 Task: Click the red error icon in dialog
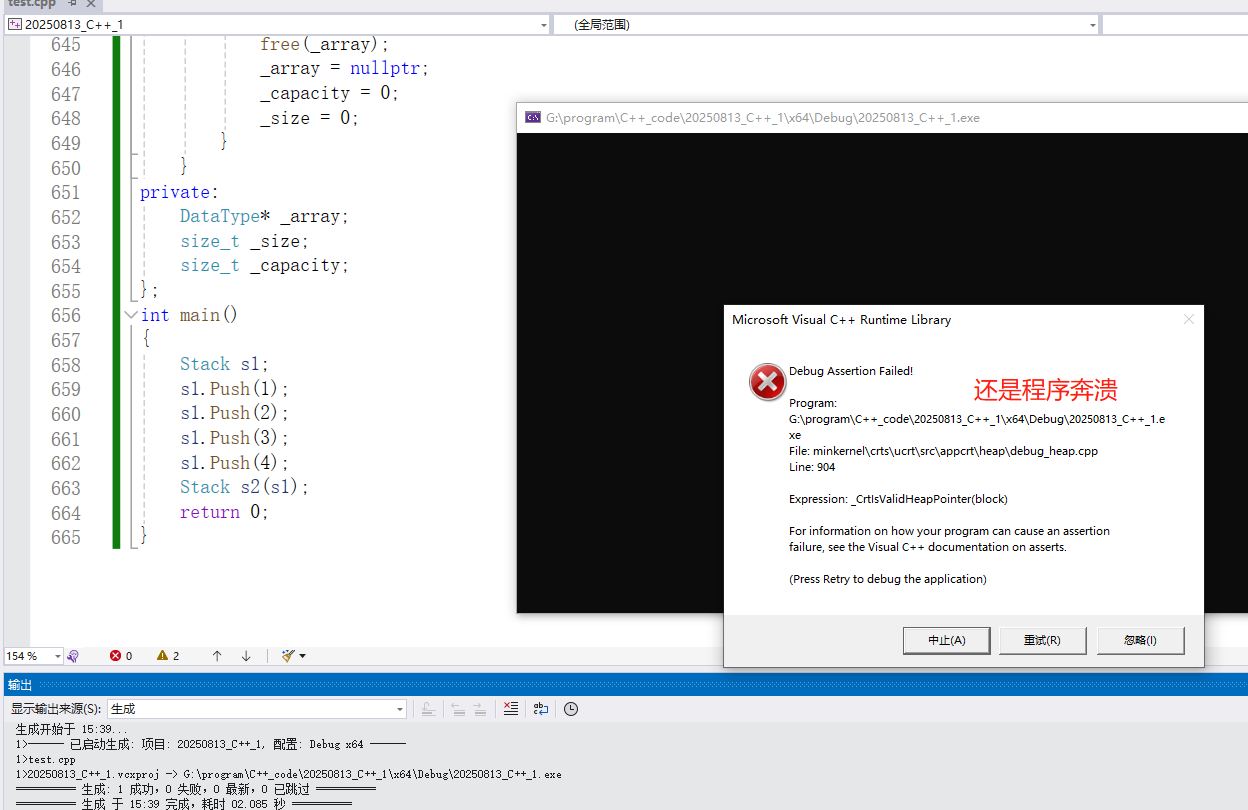[767, 381]
